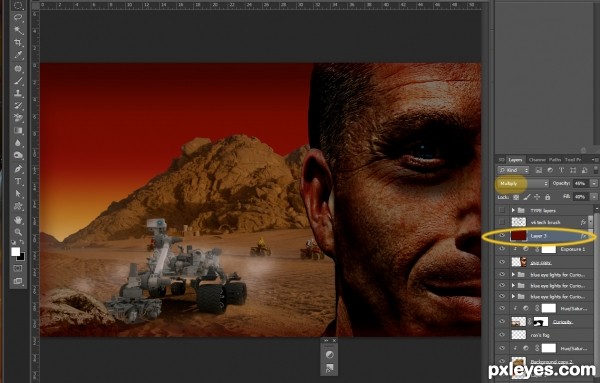The width and height of the screenshot is (600, 383).
Task: Click the white foreground color swatch
Action: 15,251
